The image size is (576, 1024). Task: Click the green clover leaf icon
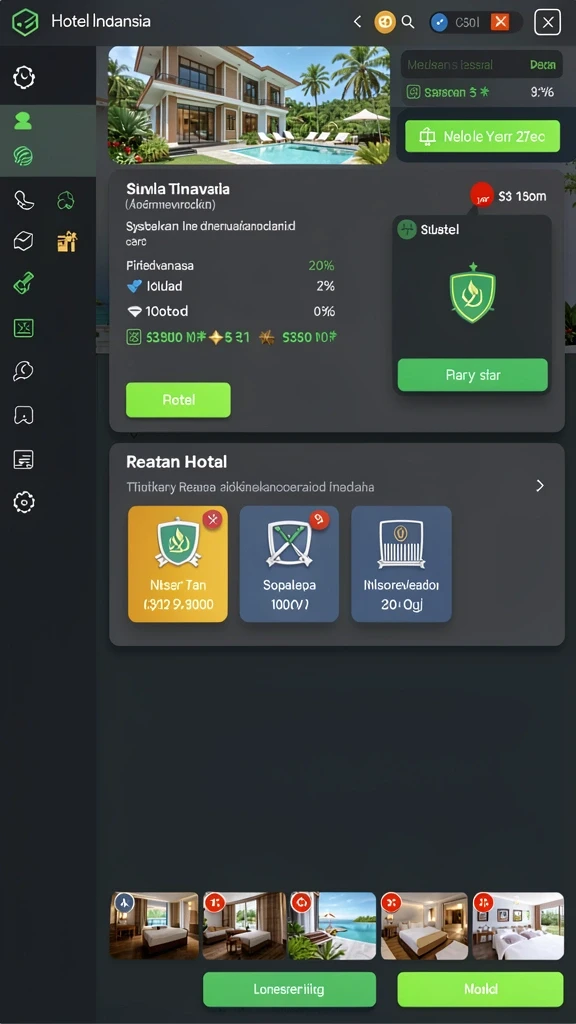(x=65, y=200)
